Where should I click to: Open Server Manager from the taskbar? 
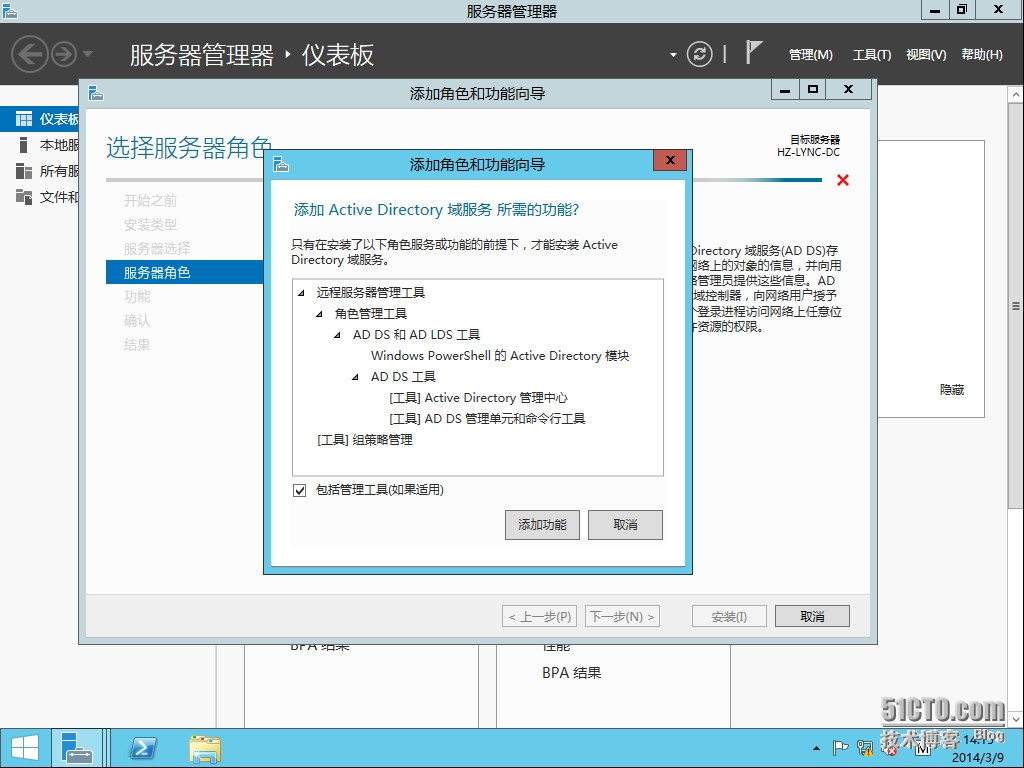[x=76, y=748]
